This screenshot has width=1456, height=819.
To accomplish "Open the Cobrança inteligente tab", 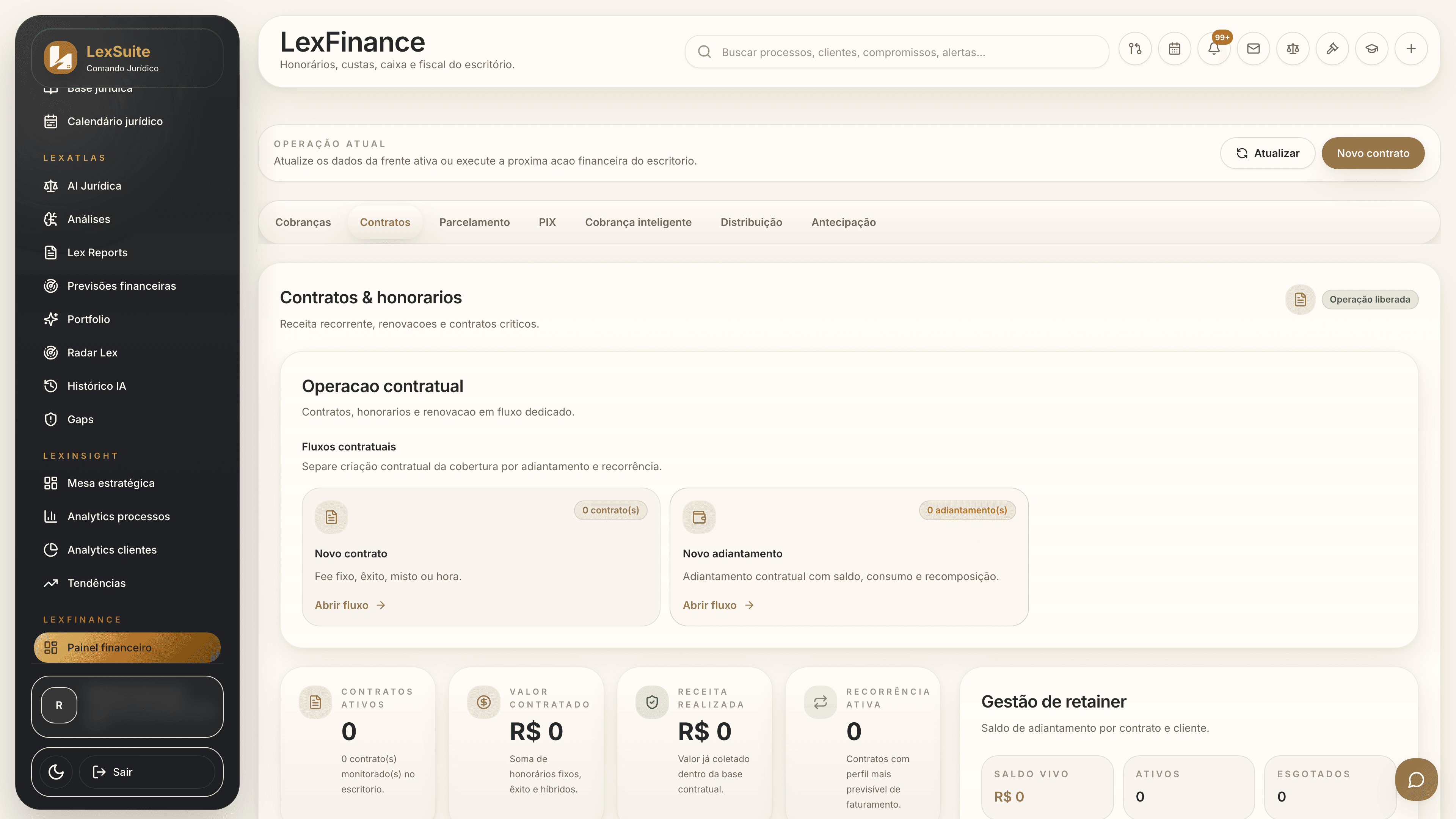I will 638,222.
